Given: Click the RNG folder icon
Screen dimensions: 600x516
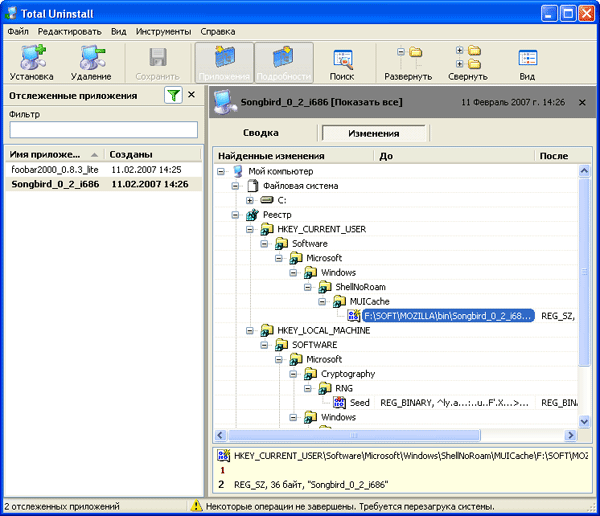Looking at the screenshot, I should [x=325, y=388].
